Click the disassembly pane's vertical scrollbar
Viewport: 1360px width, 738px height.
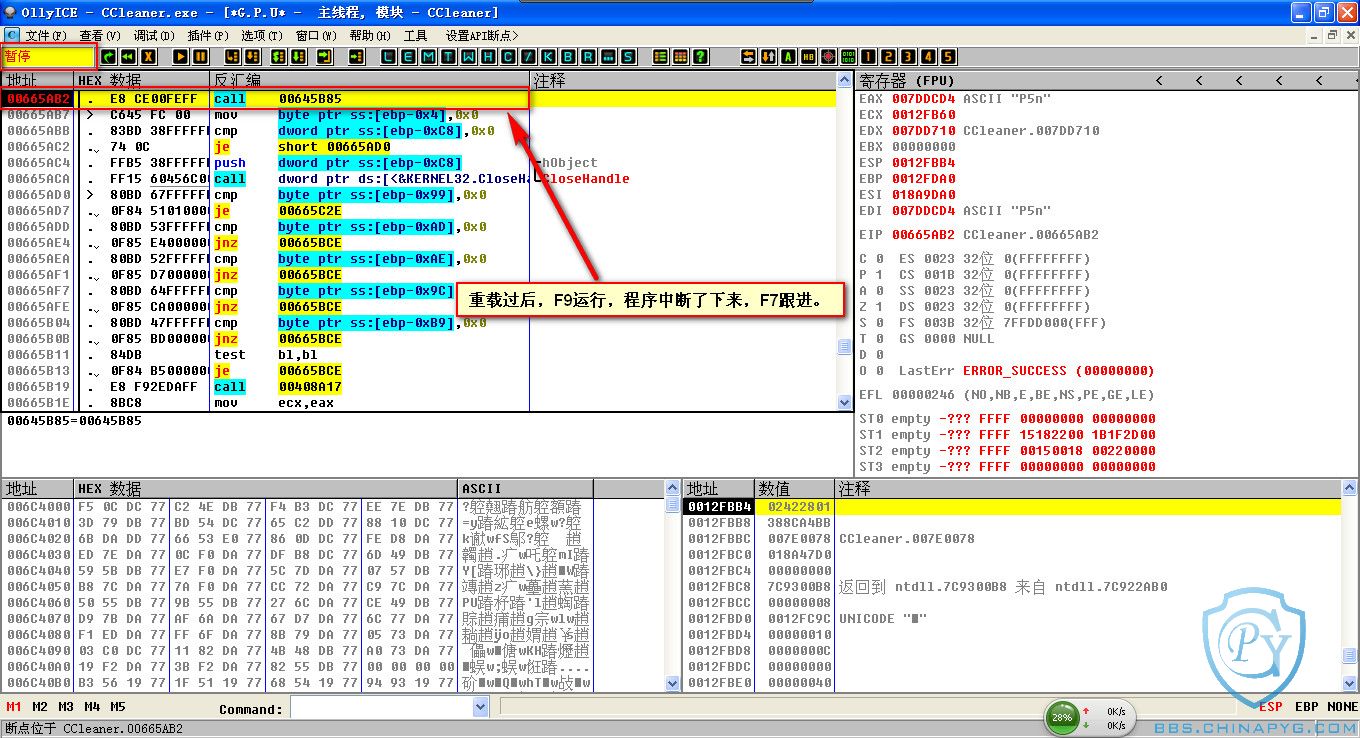click(845, 241)
